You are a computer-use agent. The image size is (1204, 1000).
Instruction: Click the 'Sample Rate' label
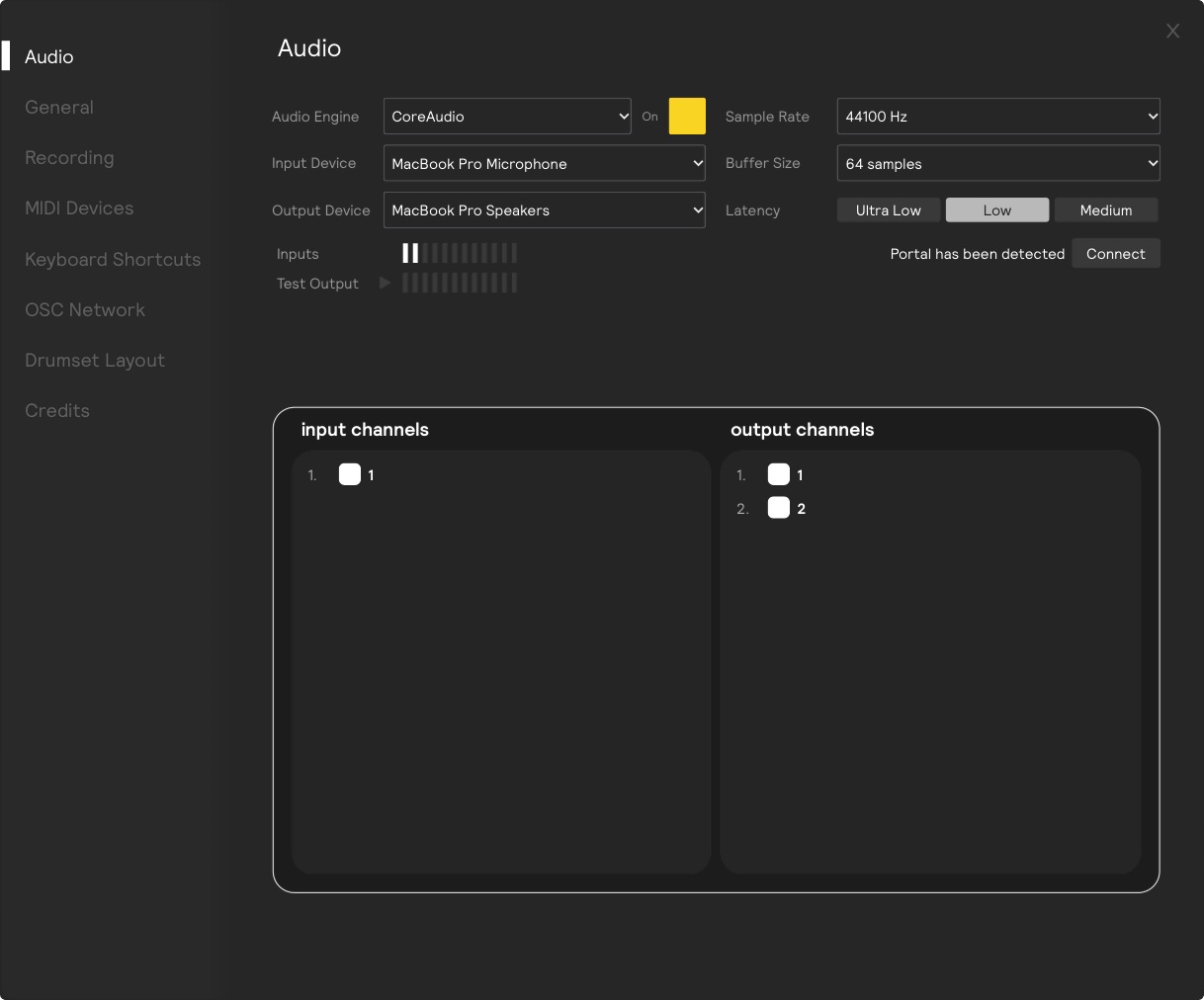[767, 117]
